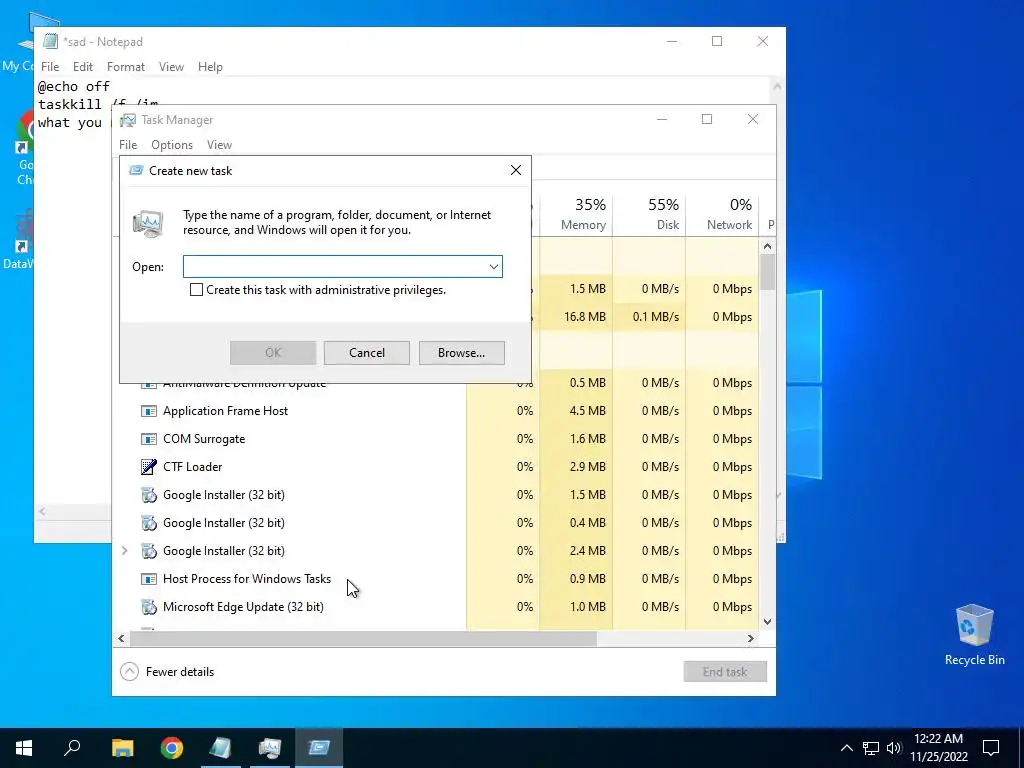Open Notepad's Edit menu
Screen dimensions: 1024x768
(83, 67)
